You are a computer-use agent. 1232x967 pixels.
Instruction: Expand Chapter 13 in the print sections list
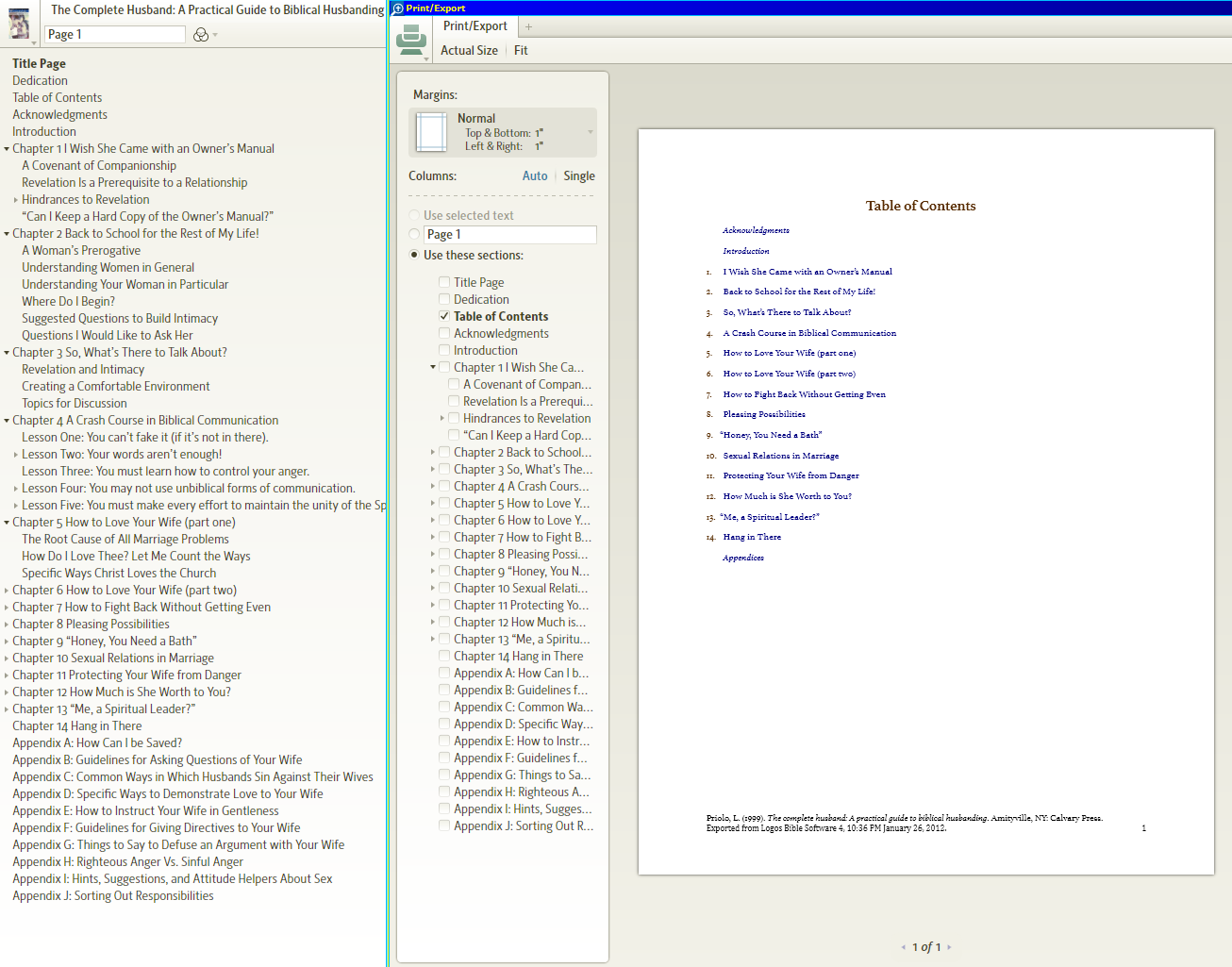(x=433, y=639)
